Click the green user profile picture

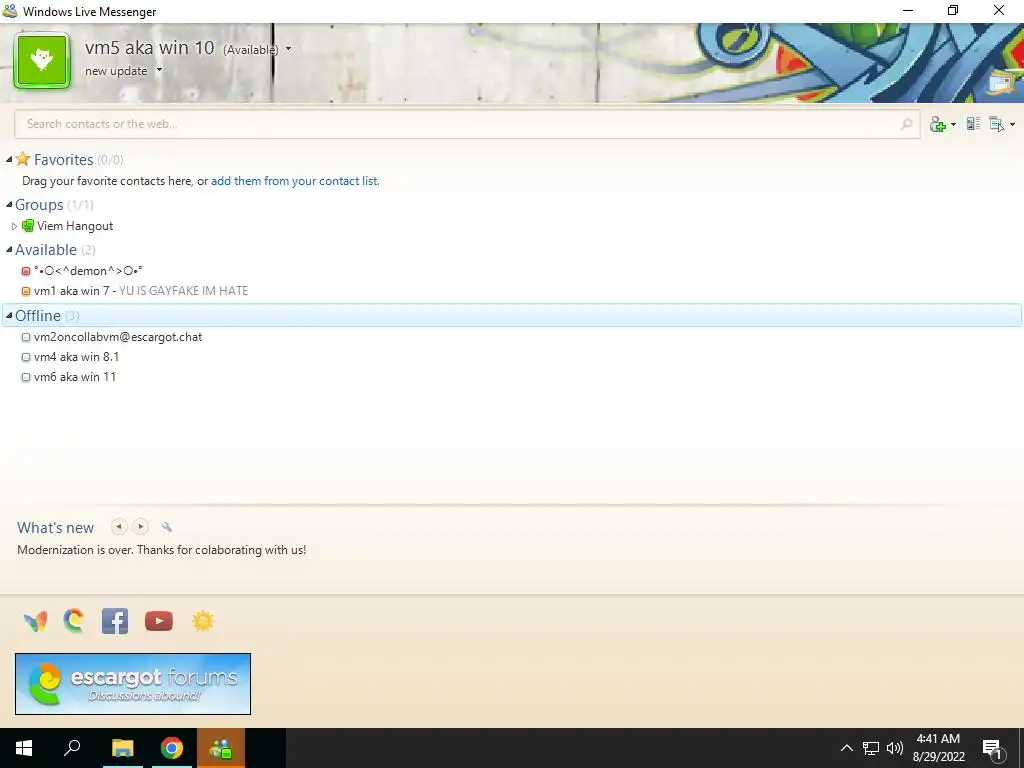(x=42, y=60)
